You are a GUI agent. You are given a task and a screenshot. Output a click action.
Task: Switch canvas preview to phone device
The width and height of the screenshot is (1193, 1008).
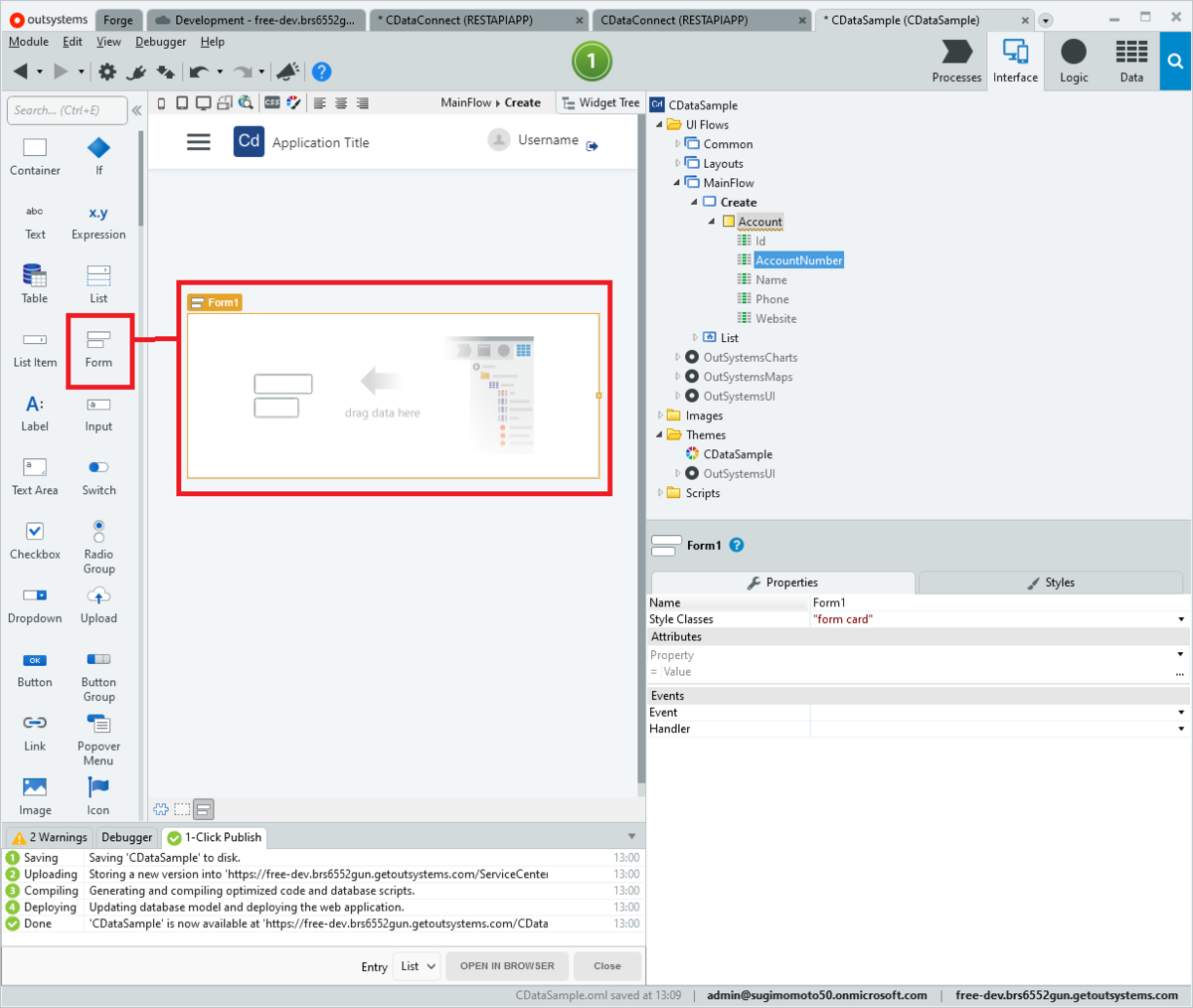[161, 102]
